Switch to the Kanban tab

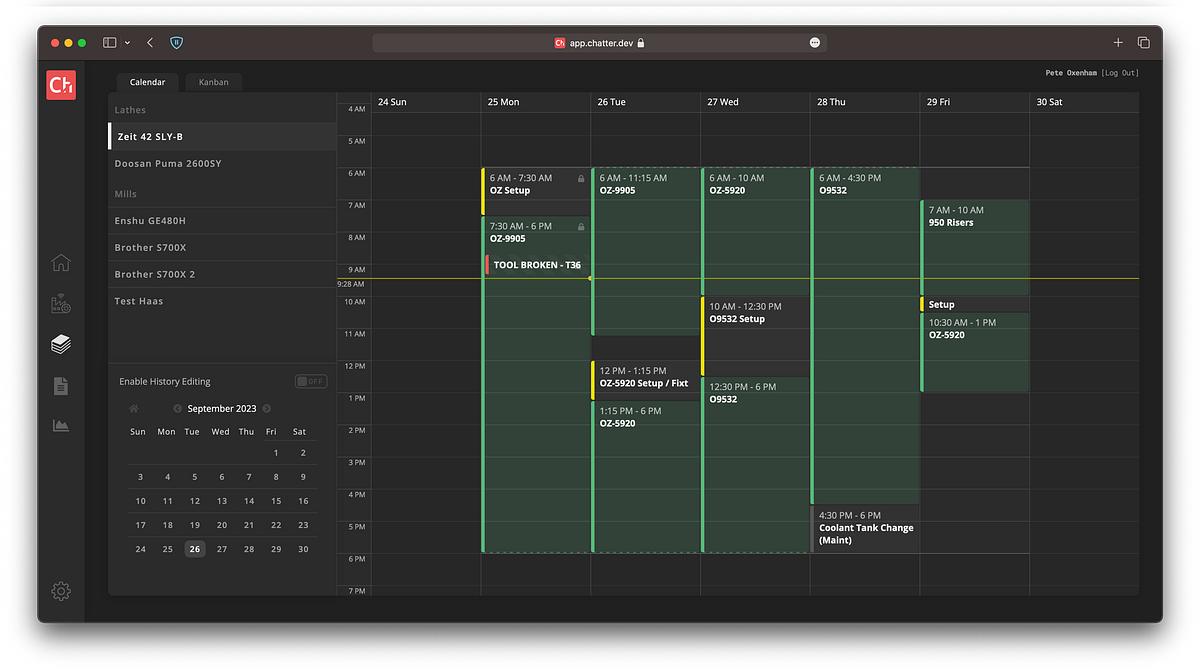213,82
